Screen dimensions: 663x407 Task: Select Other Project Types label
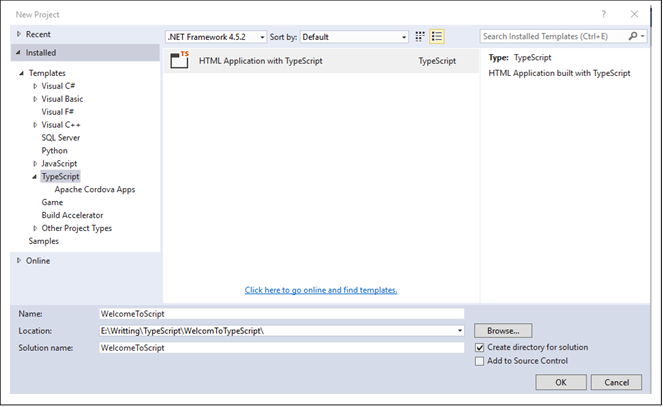point(77,228)
